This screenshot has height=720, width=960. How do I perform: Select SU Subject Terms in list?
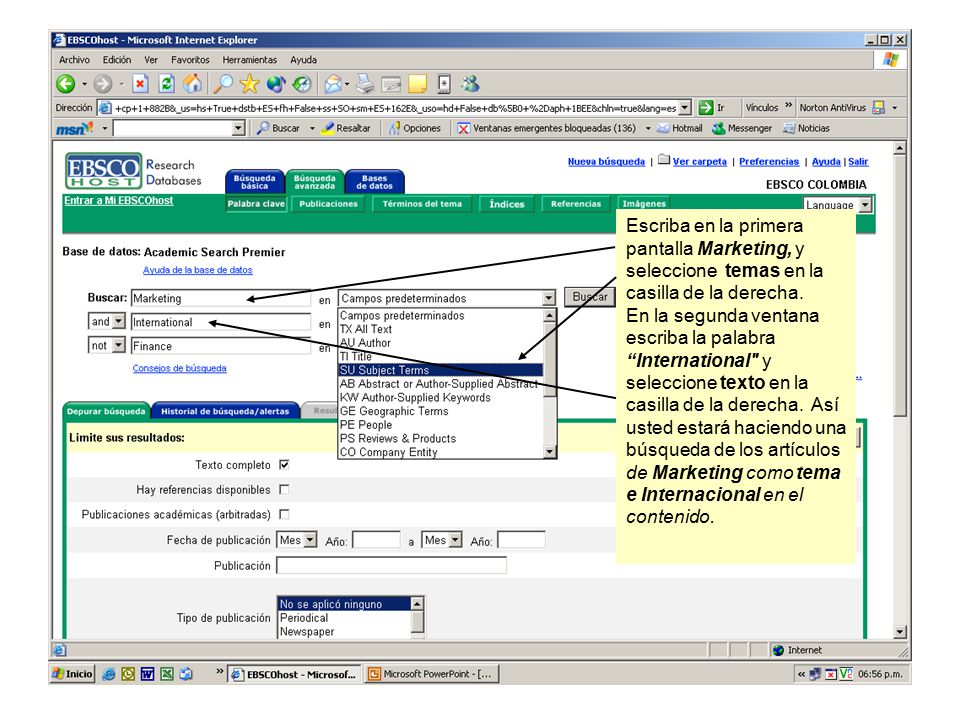(x=440, y=370)
